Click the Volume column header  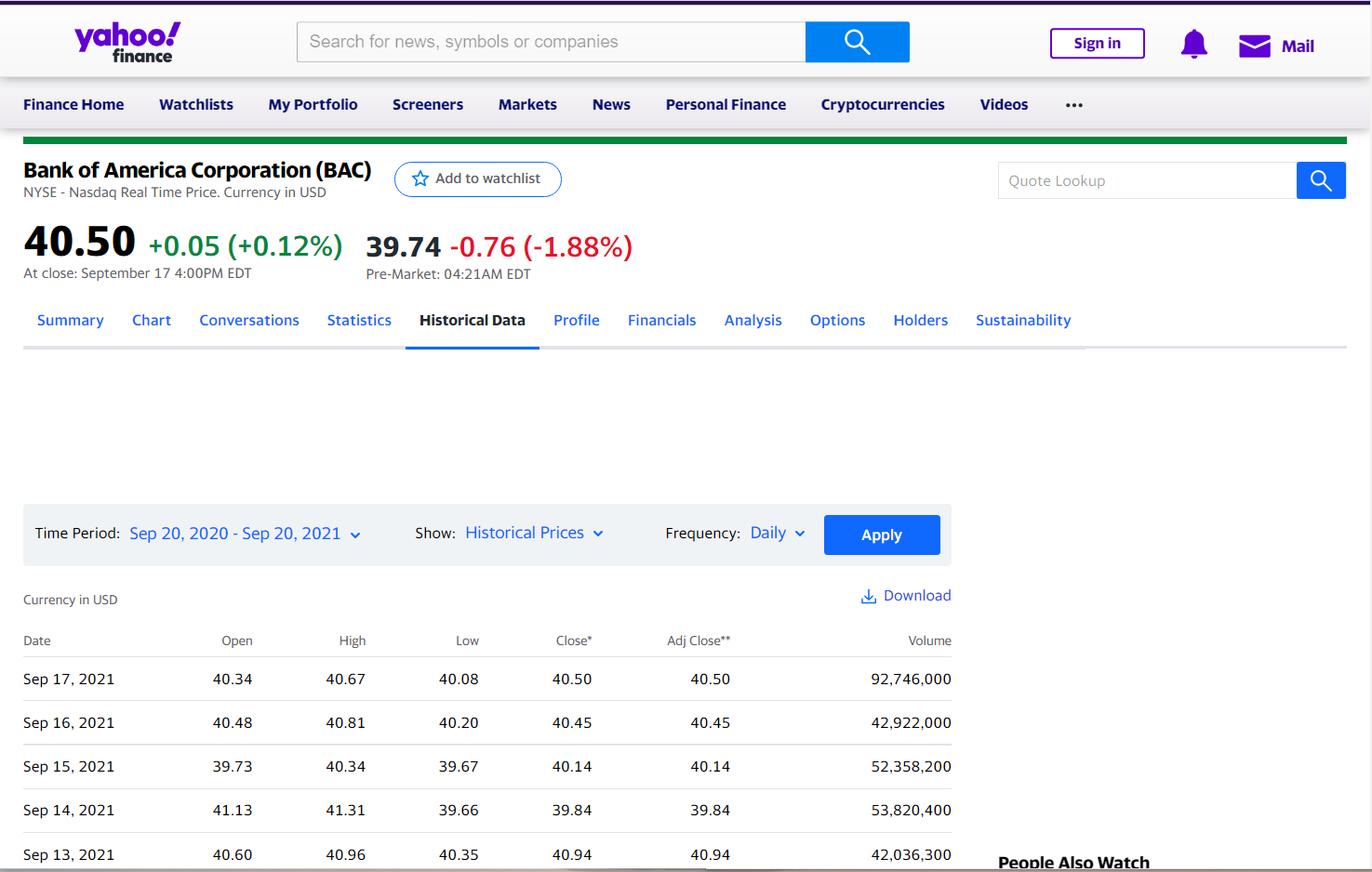(929, 641)
